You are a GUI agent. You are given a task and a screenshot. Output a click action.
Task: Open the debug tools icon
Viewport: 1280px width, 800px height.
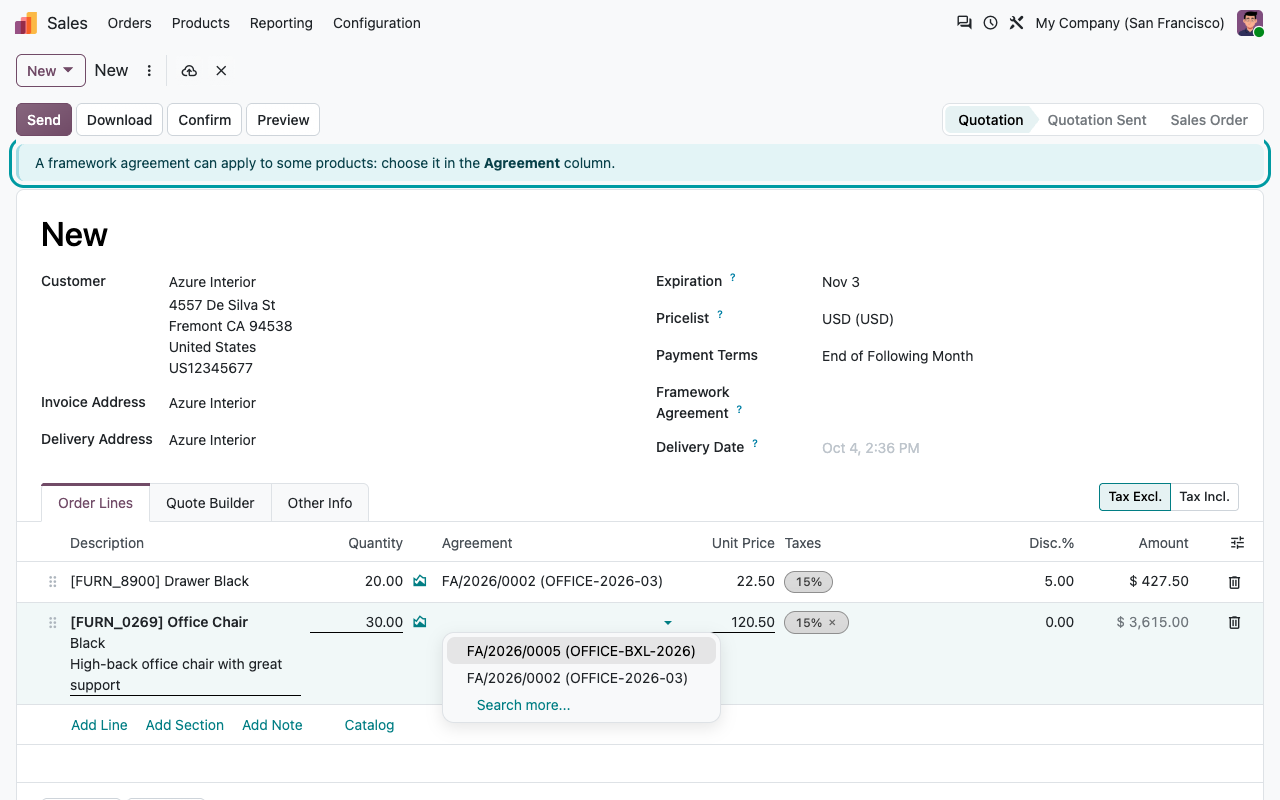click(1016, 22)
